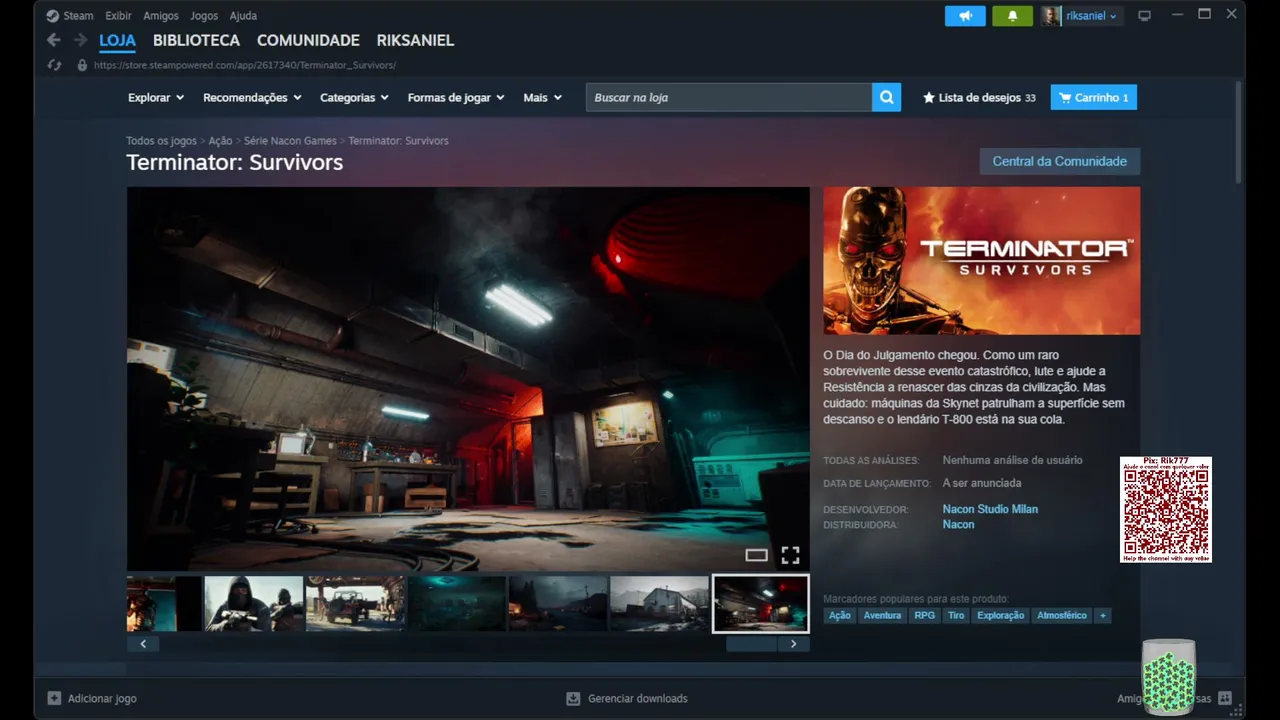1280x720 pixels.
Task: Select the snowy building thumbnail
Action: 660,604
